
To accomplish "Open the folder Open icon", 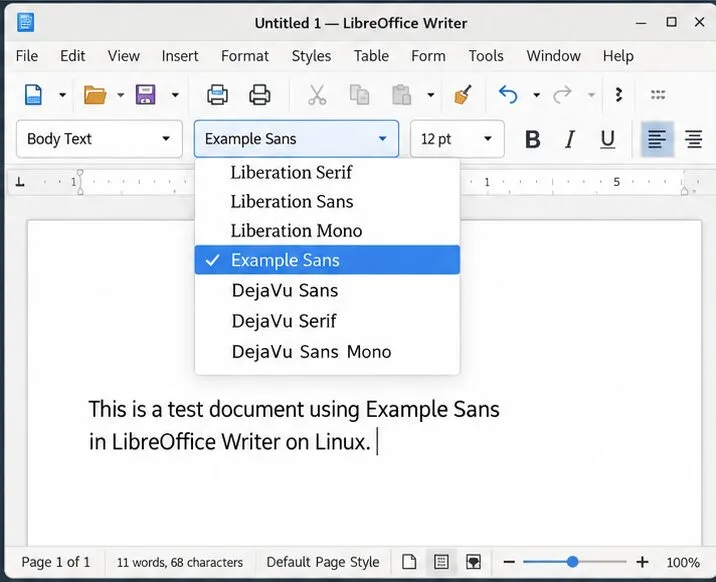I will tap(95, 95).
